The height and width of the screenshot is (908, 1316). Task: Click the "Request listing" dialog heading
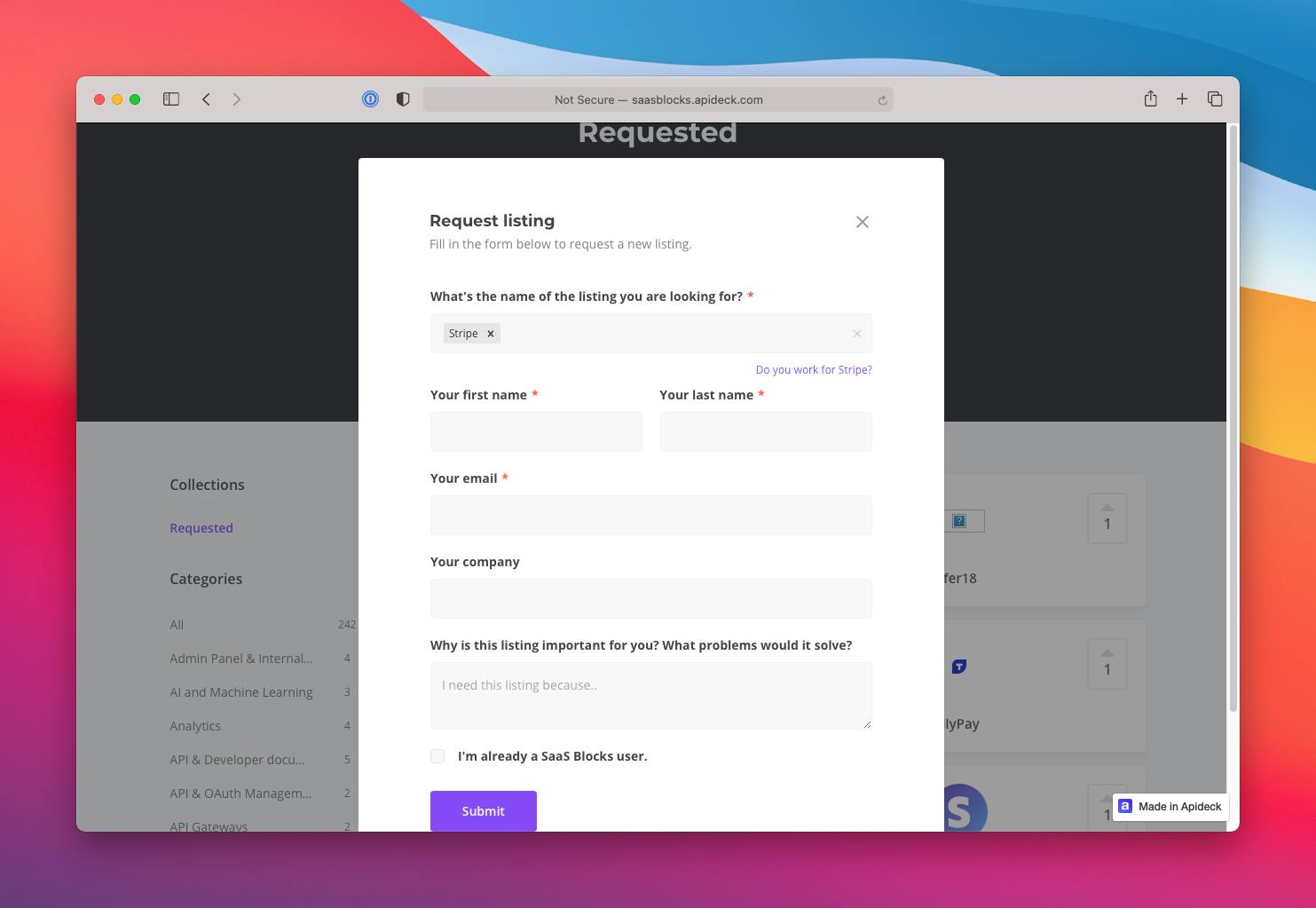(493, 221)
